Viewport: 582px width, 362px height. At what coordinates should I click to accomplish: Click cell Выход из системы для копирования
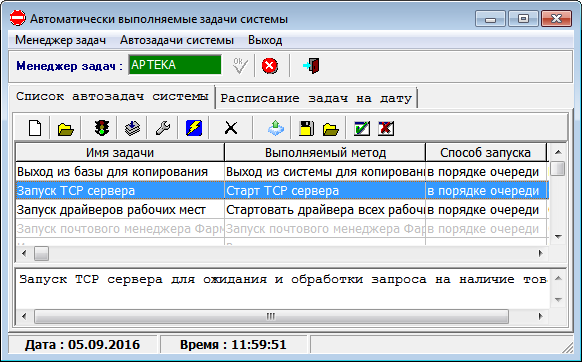pyautogui.click(x=325, y=172)
